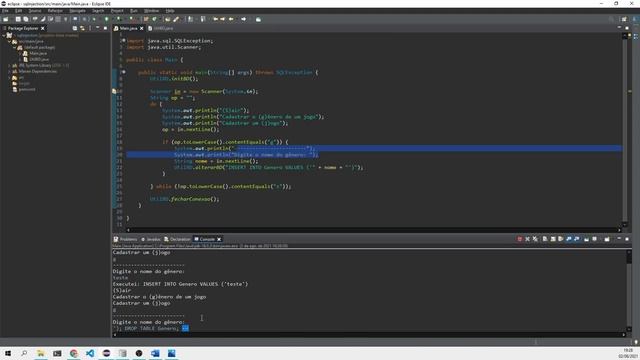Open Visual Studio Code from taskbar

[90, 353]
